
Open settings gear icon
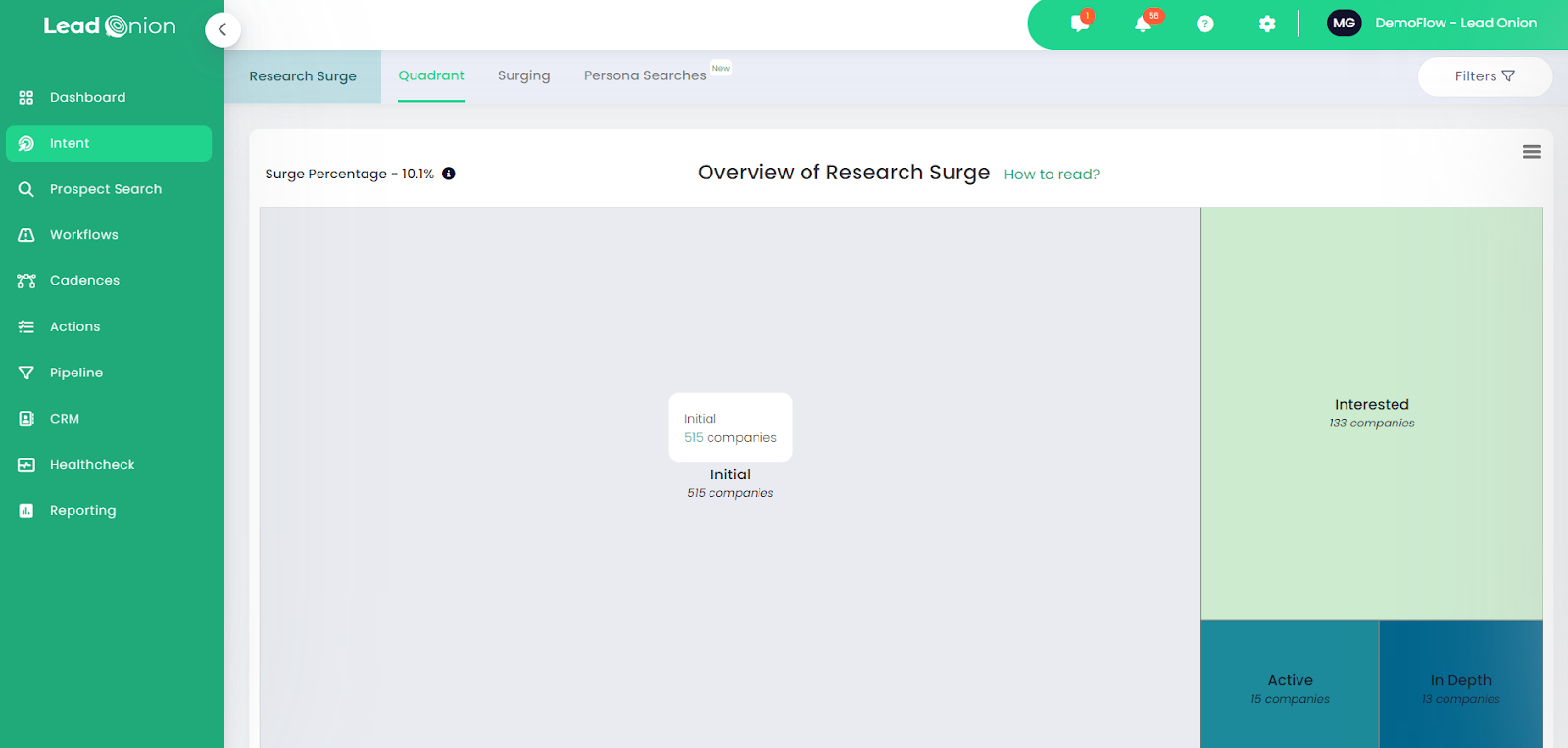coord(1267,24)
